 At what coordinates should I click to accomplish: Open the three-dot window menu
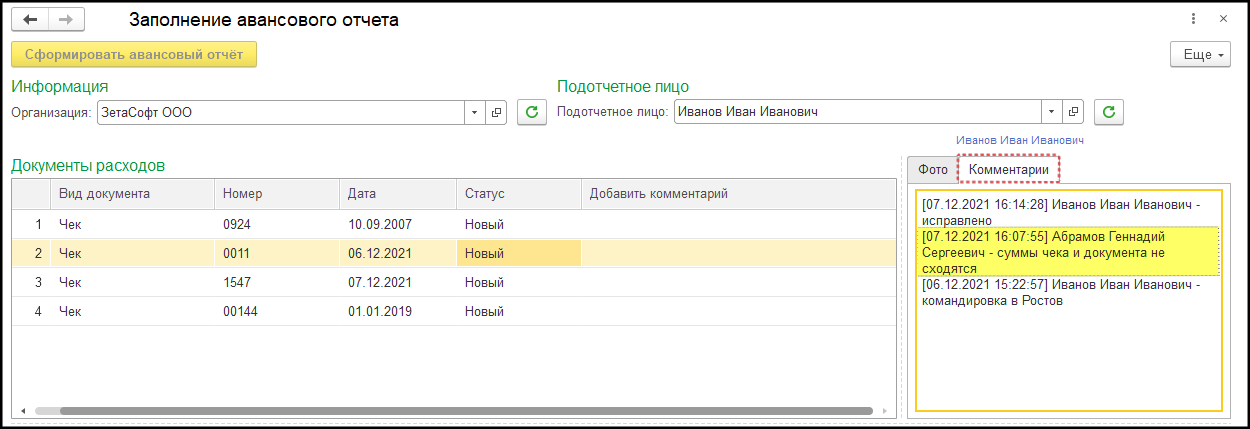(x=1193, y=19)
